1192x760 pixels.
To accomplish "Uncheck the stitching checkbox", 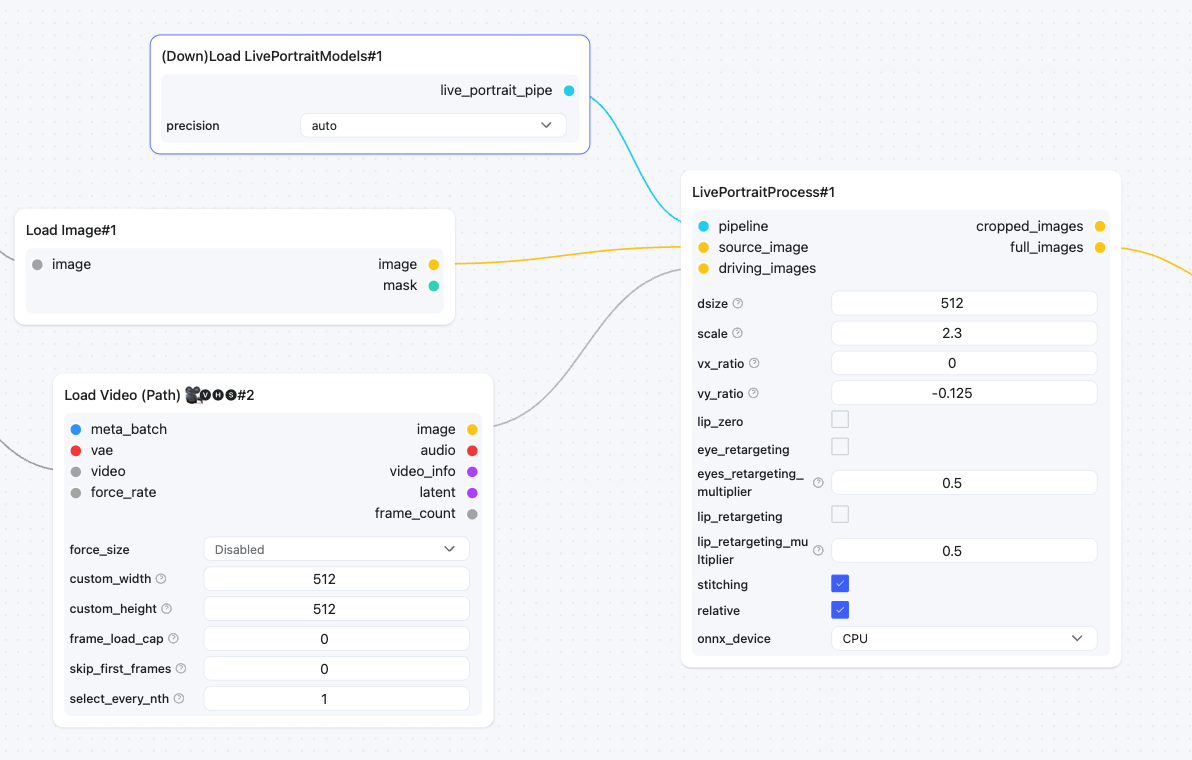I will [840, 584].
